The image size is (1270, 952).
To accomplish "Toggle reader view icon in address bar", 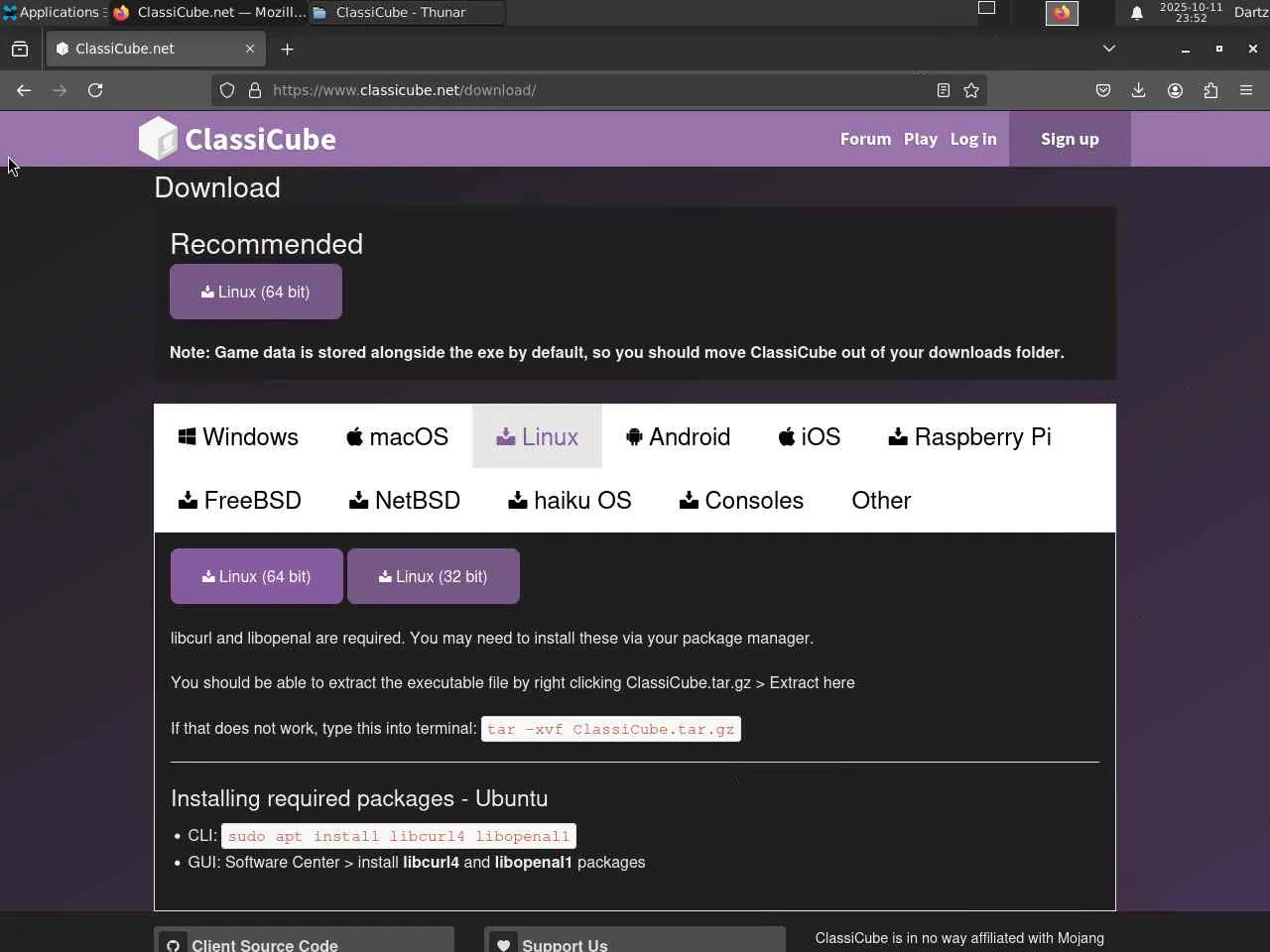I will (x=944, y=90).
